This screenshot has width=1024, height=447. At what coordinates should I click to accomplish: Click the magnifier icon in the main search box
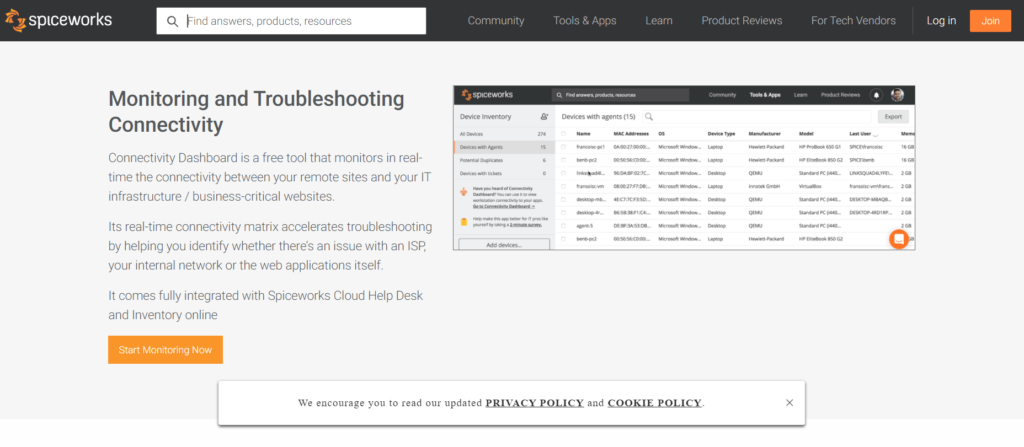pyautogui.click(x=172, y=21)
